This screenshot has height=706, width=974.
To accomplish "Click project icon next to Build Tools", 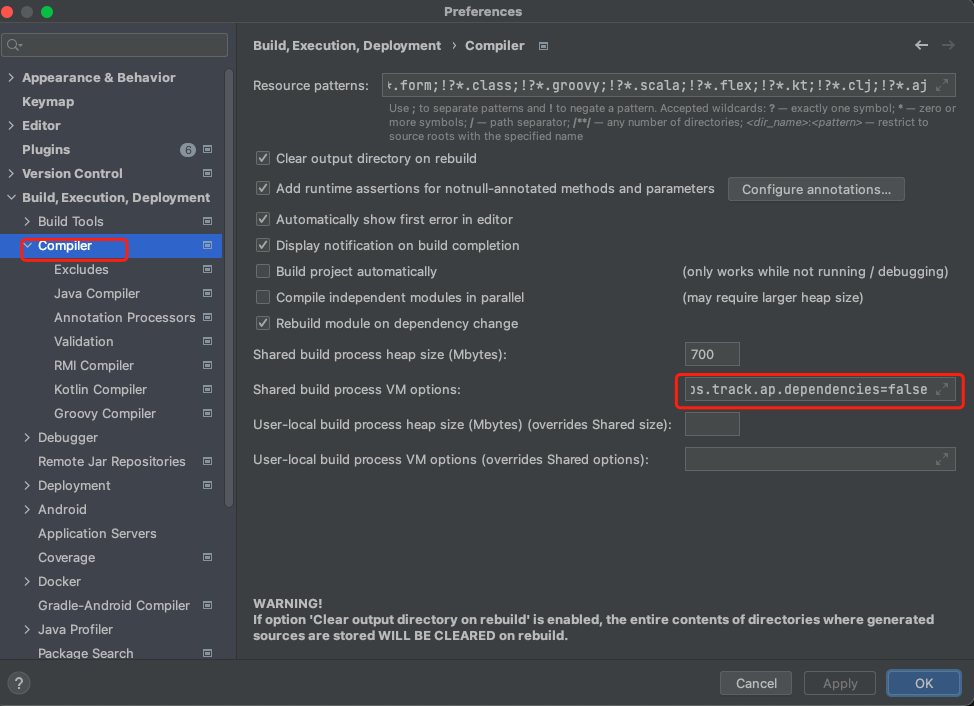I will [207, 221].
